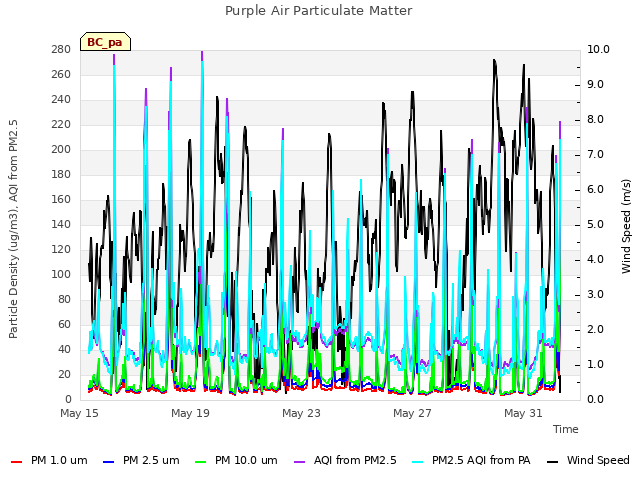
Task: Click the 0.0 right axis tick label
Action: point(595,400)
